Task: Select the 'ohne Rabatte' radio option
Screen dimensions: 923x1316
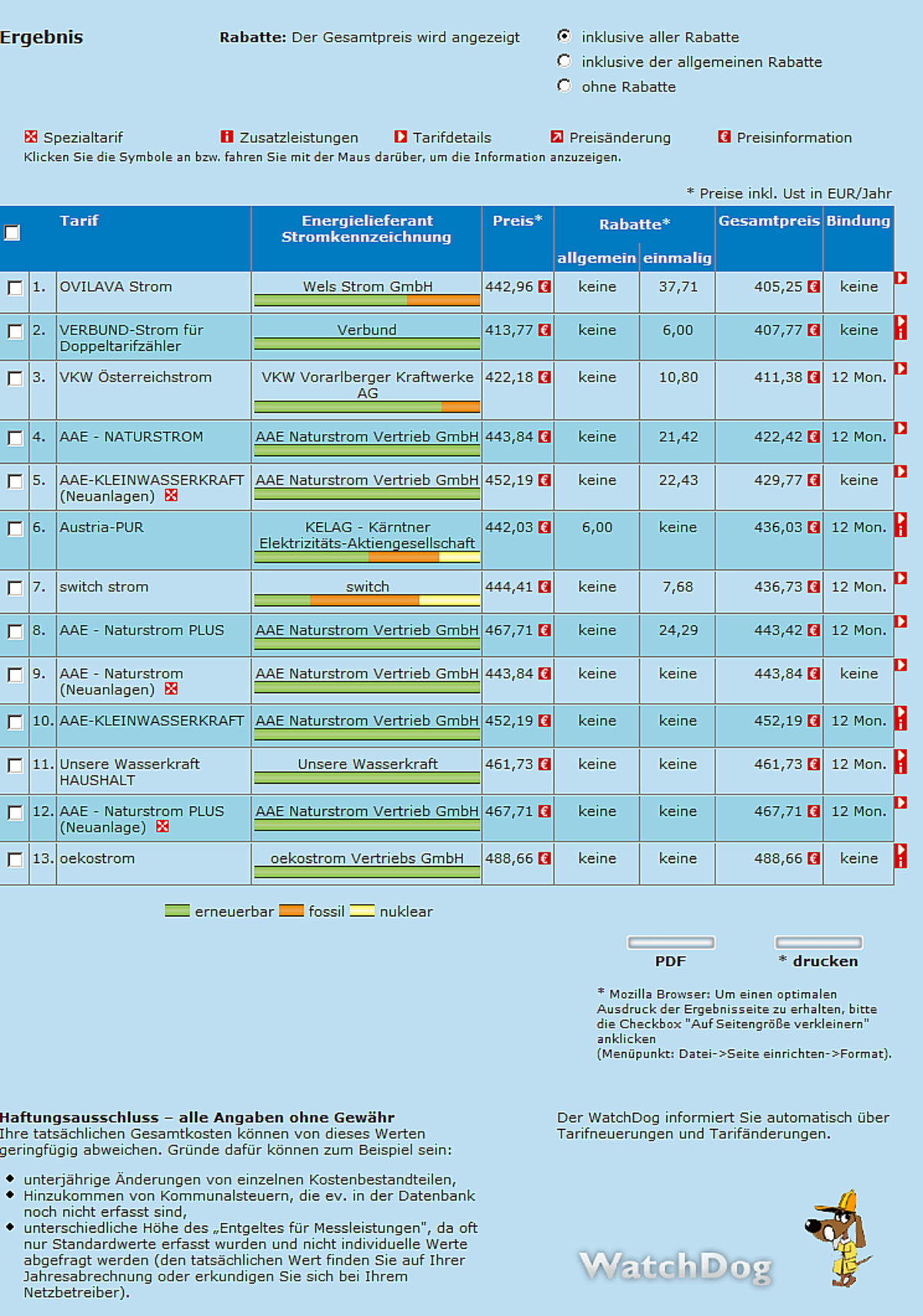Action: pos(565,85)
